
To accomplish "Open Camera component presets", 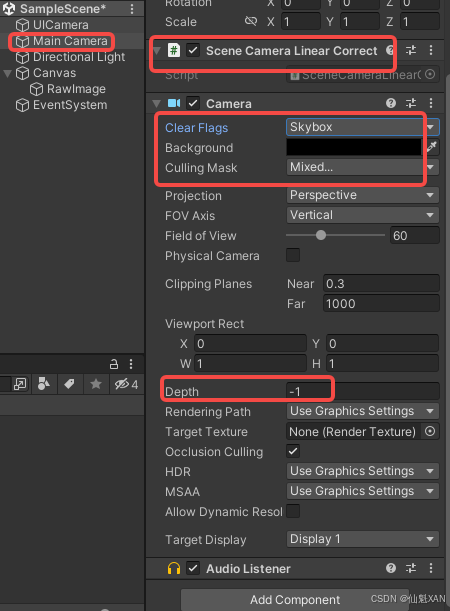I will pyautogui.click(x=411, y=103).
